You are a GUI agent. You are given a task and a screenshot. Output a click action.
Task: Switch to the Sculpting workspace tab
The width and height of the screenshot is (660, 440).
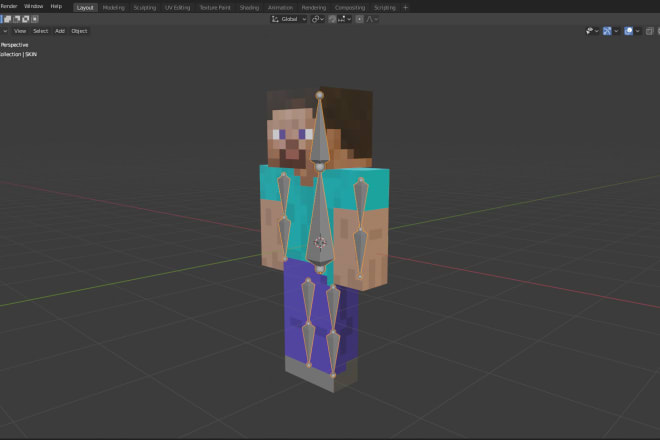point(144,8)
